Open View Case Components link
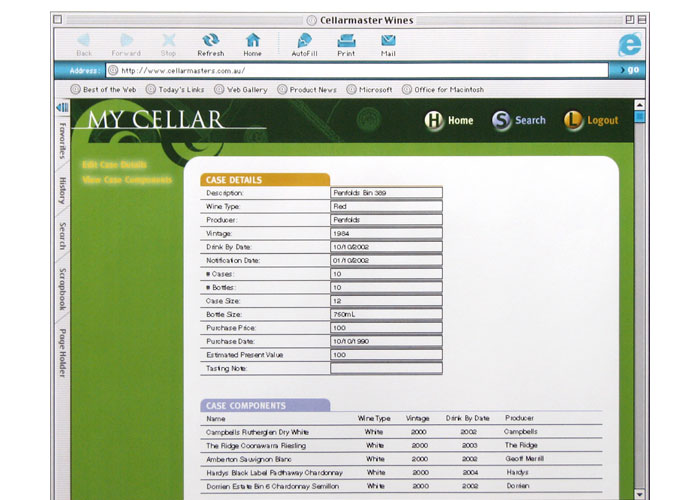The image size is (700, 500). coord(127,180)
